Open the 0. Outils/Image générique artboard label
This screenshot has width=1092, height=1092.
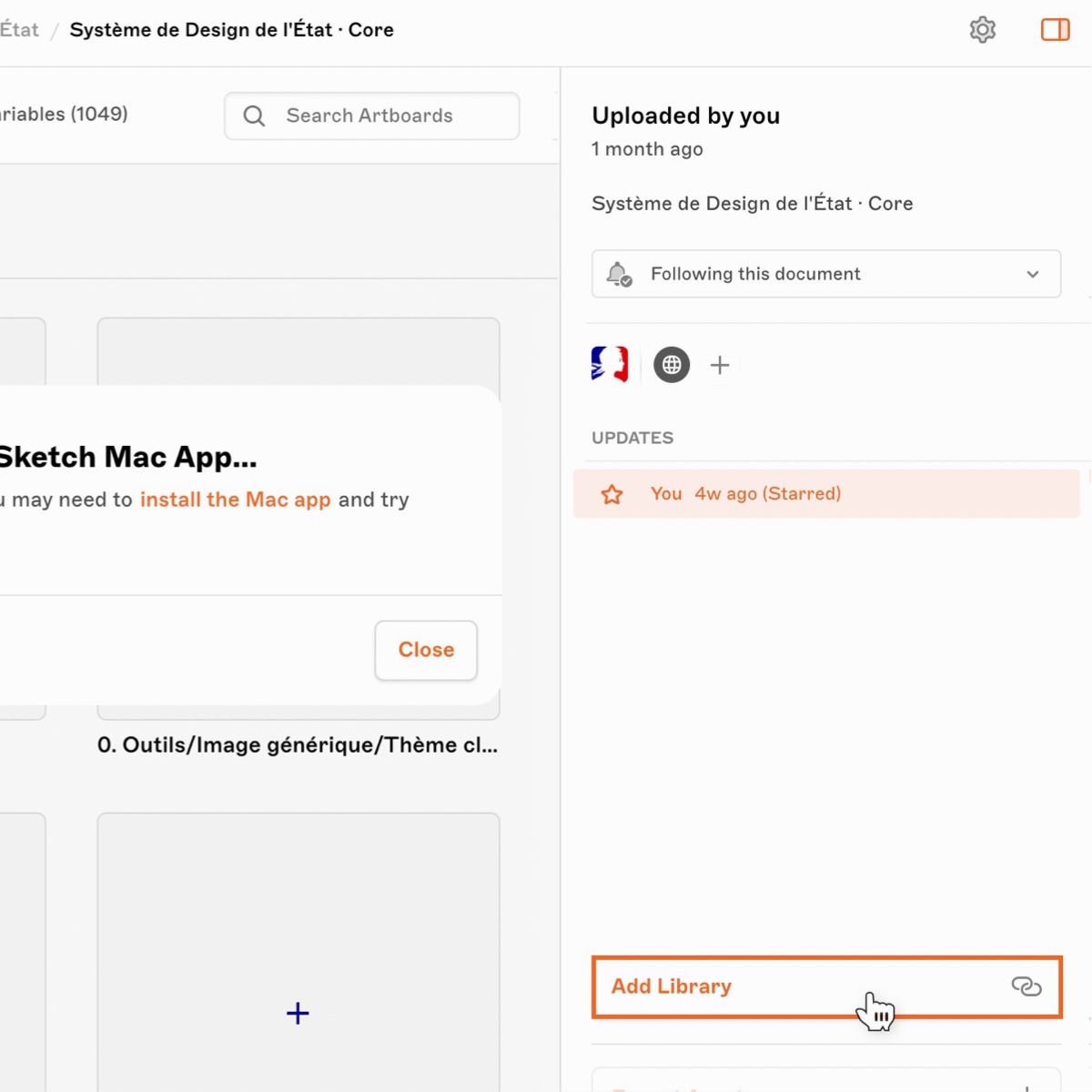297,745
